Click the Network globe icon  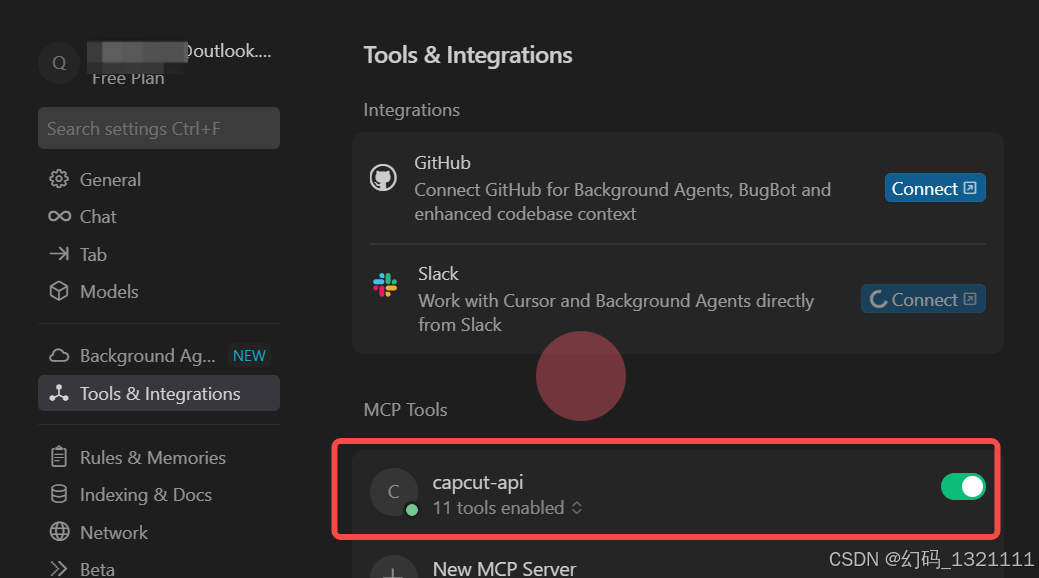pos(59,532)
